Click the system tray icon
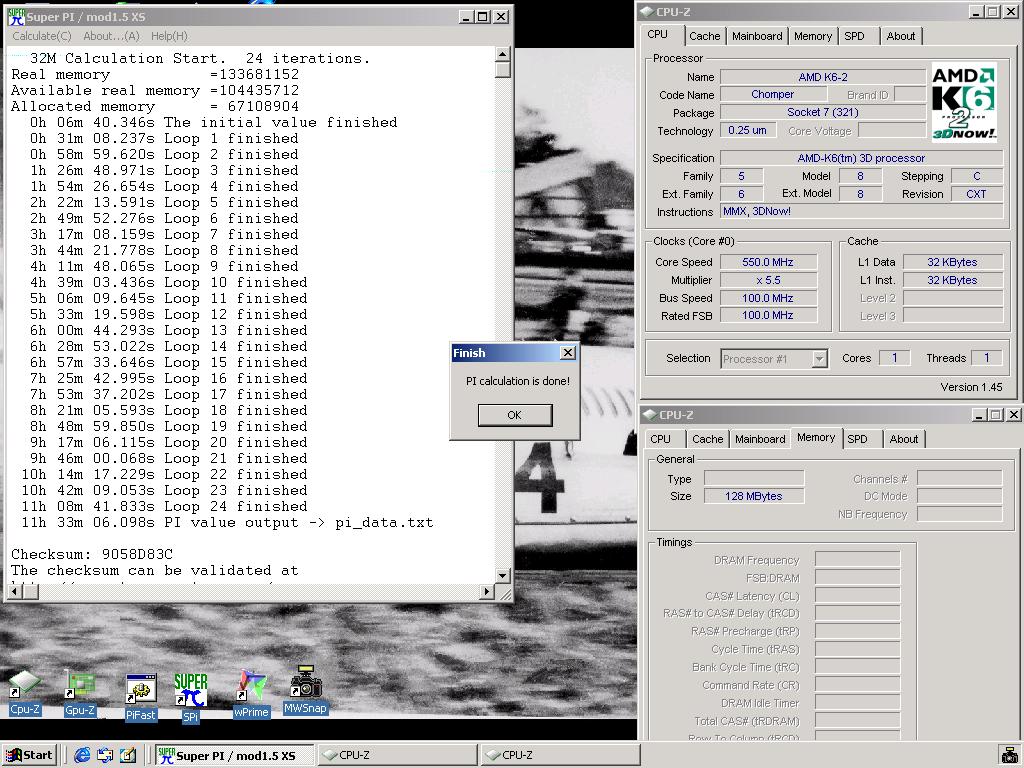Screen dimensions: 1024x768 [1009, 755]
